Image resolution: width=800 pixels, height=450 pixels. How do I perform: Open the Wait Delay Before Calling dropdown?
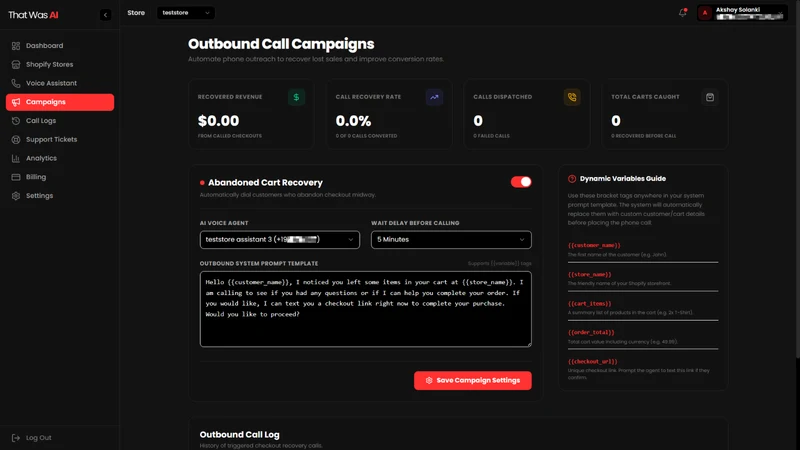tap(451, 240)
